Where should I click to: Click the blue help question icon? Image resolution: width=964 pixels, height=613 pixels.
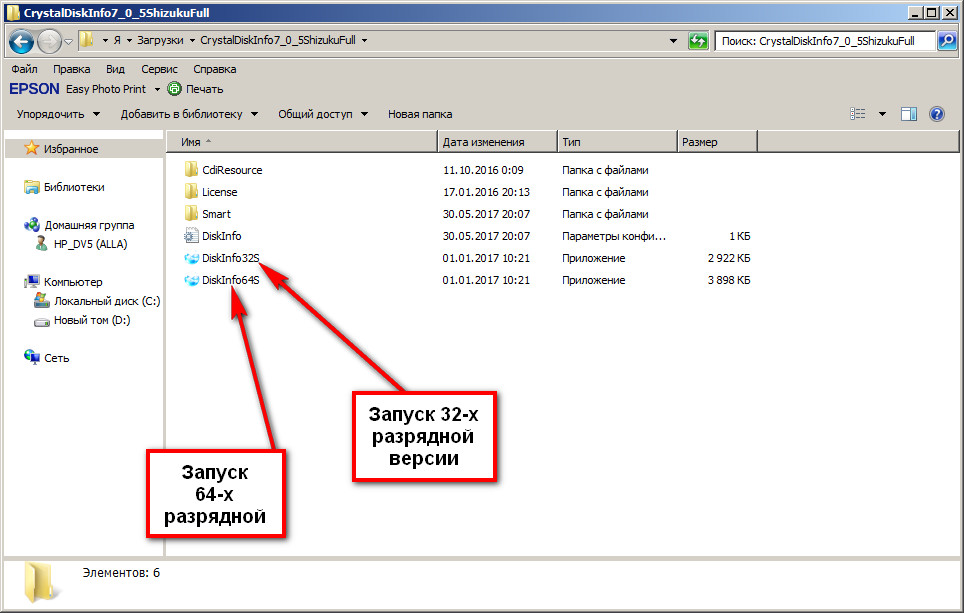click(x=937, y=114)
